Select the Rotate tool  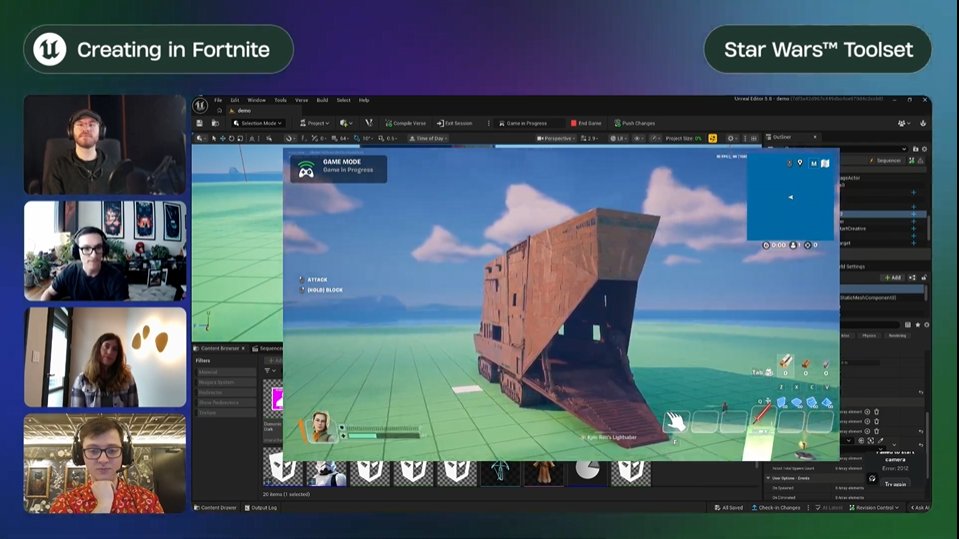(231, 138)
